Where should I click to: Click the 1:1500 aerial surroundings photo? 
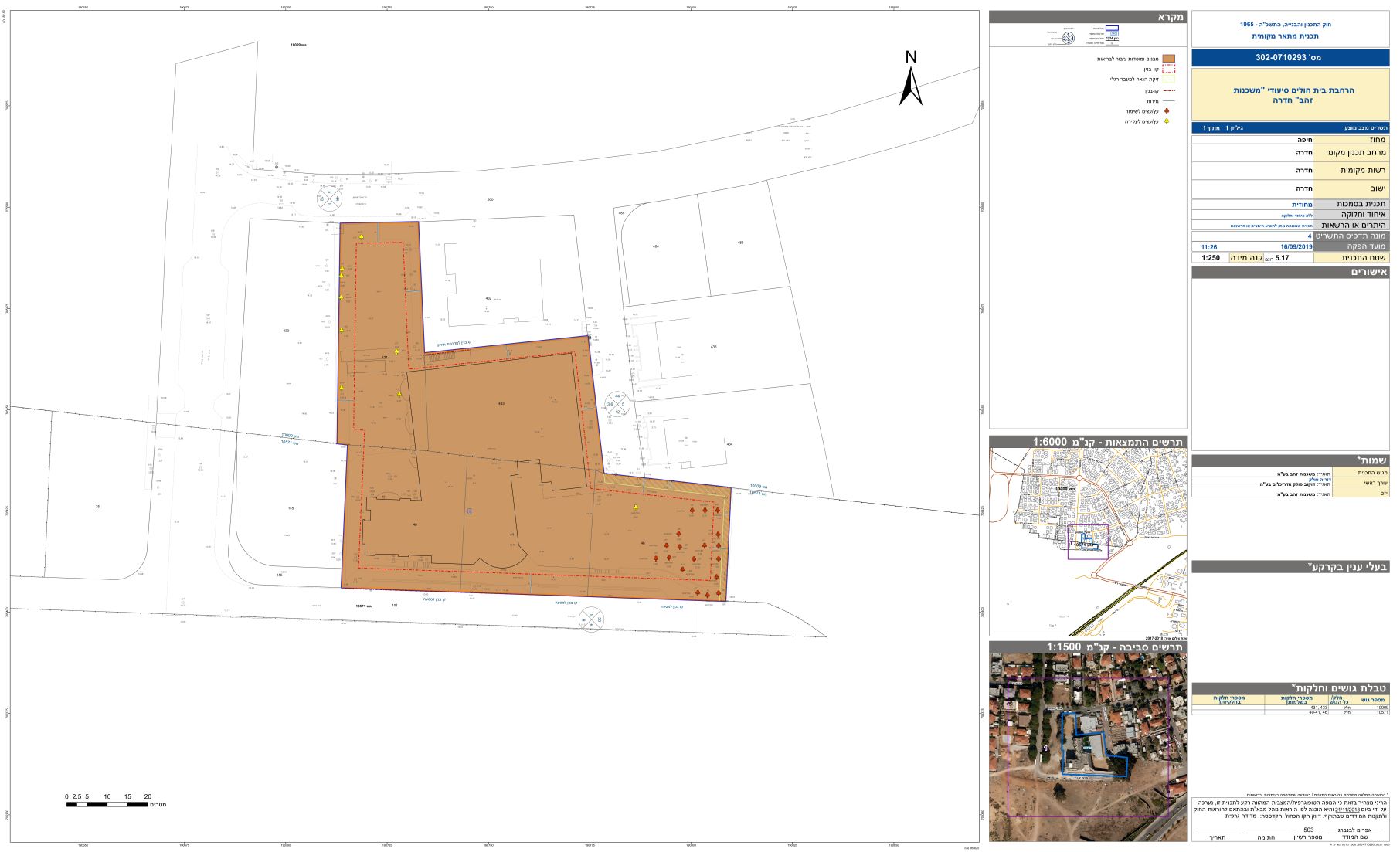(1087, 747)
